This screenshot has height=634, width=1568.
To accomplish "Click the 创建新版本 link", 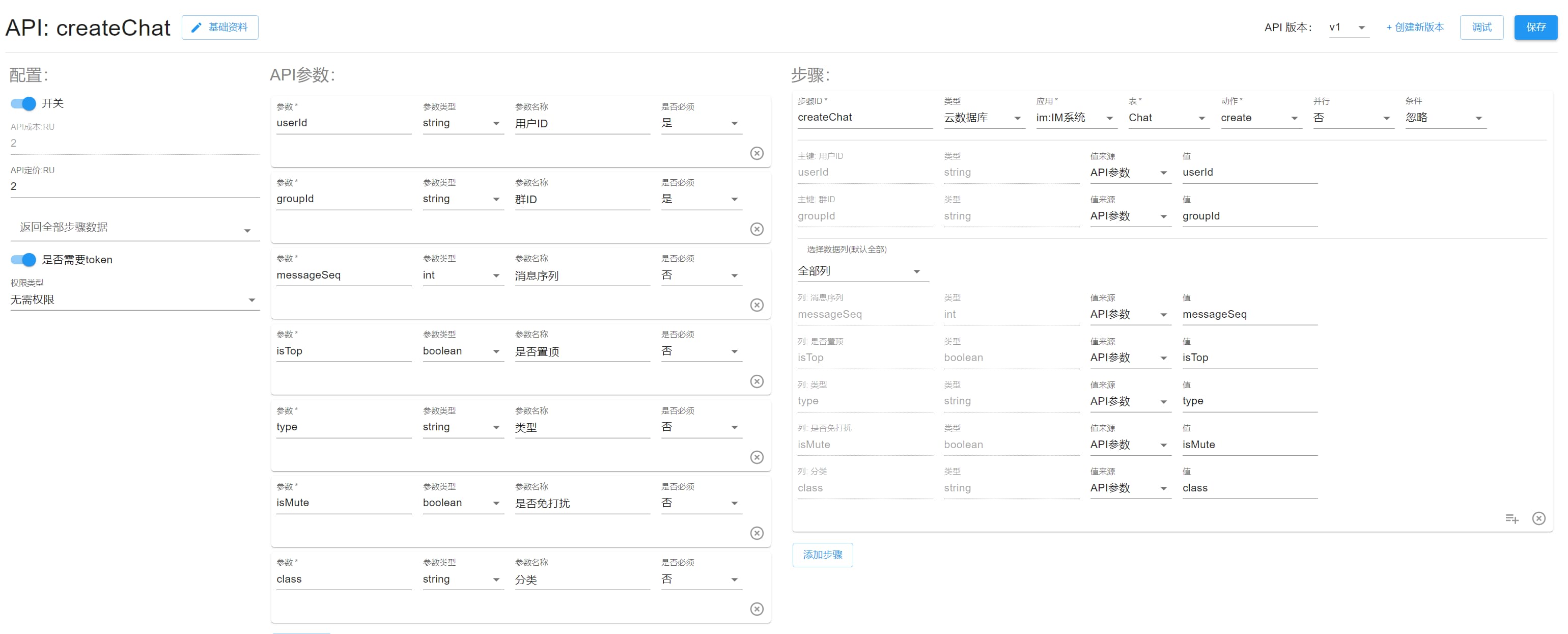I will coord(1414,27).
